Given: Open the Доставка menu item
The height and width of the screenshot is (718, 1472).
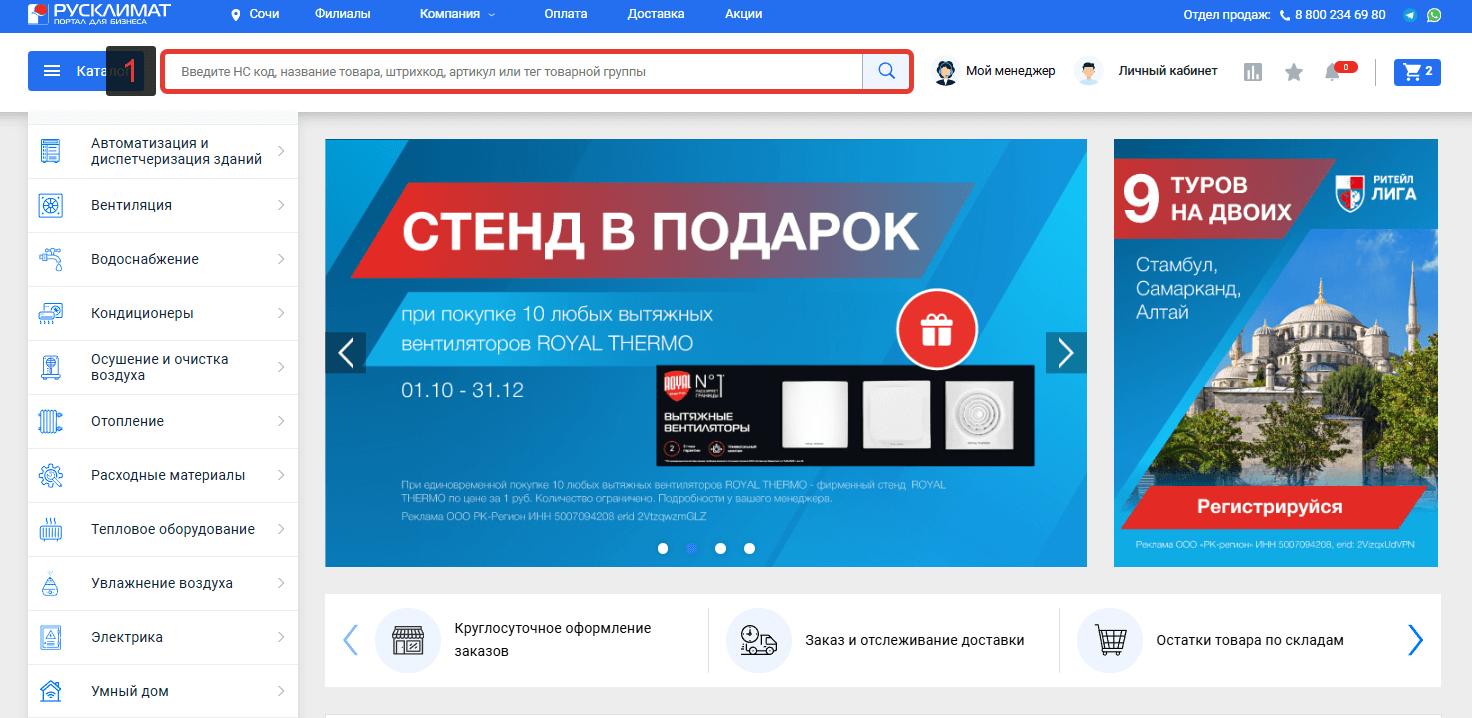Looking at the screenshot, I should point(656,14).
